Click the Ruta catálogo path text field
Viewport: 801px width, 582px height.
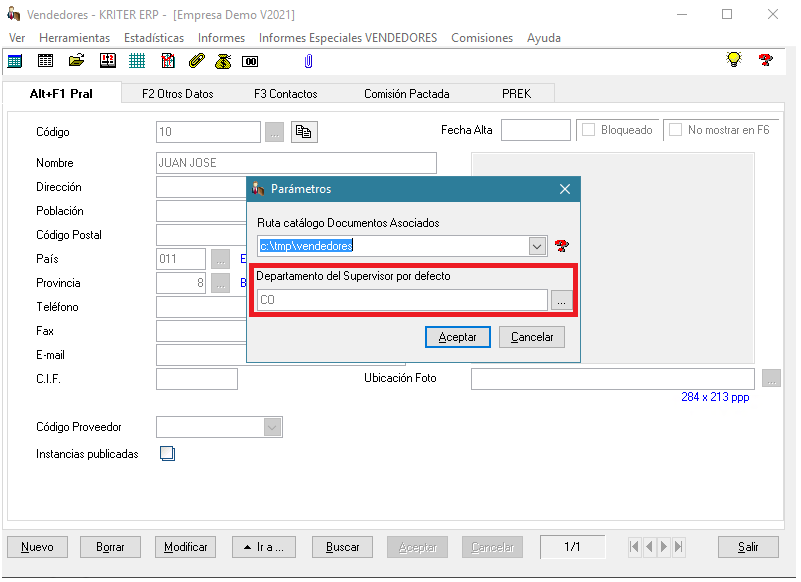tap(393, 246)
